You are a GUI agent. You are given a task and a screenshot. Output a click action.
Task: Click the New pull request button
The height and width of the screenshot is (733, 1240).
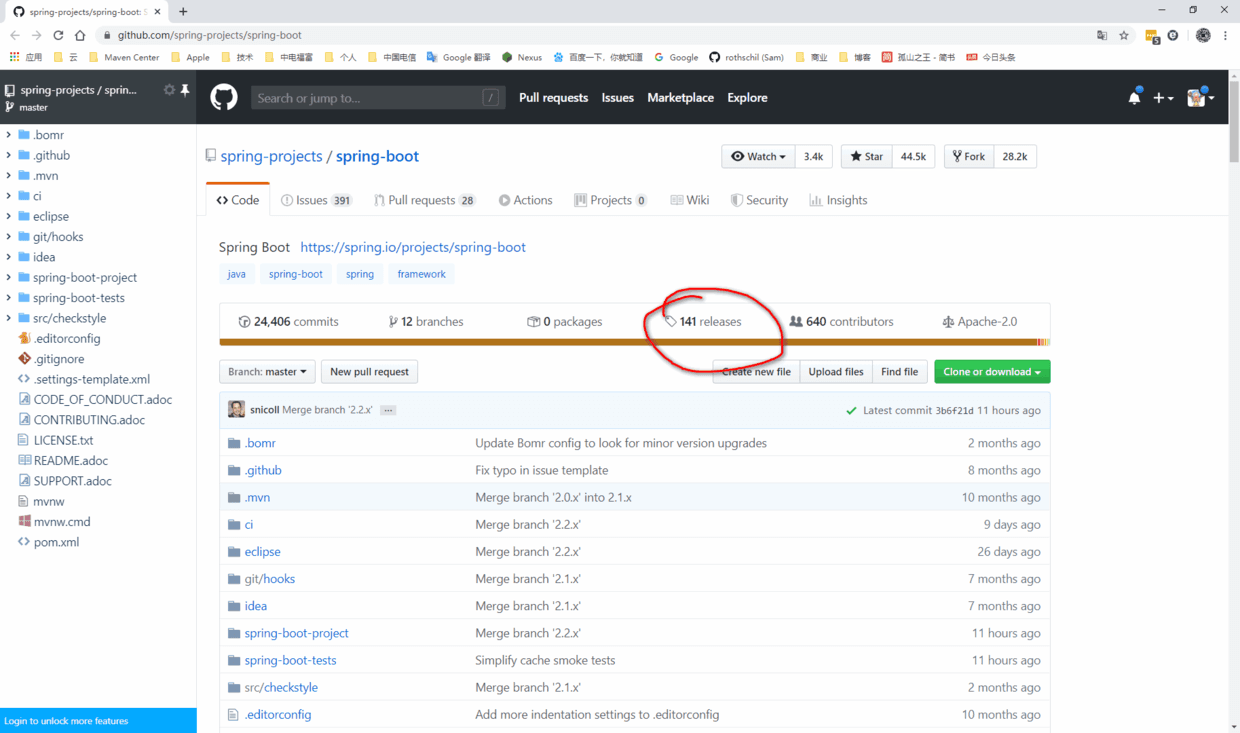point(369,372)
